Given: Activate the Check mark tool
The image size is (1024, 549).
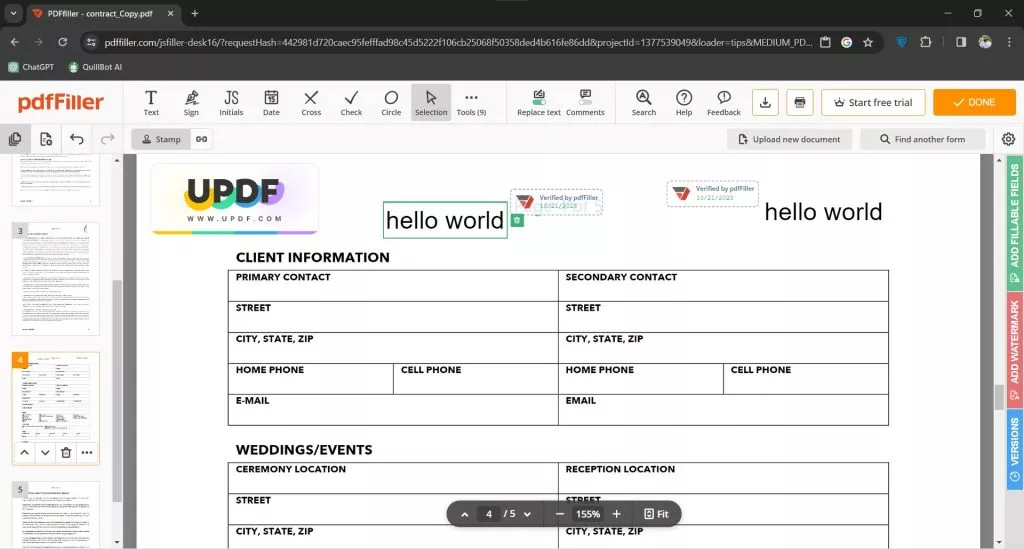Looking at the screenshot, I should pyautogui.click(x=351, y=102).
